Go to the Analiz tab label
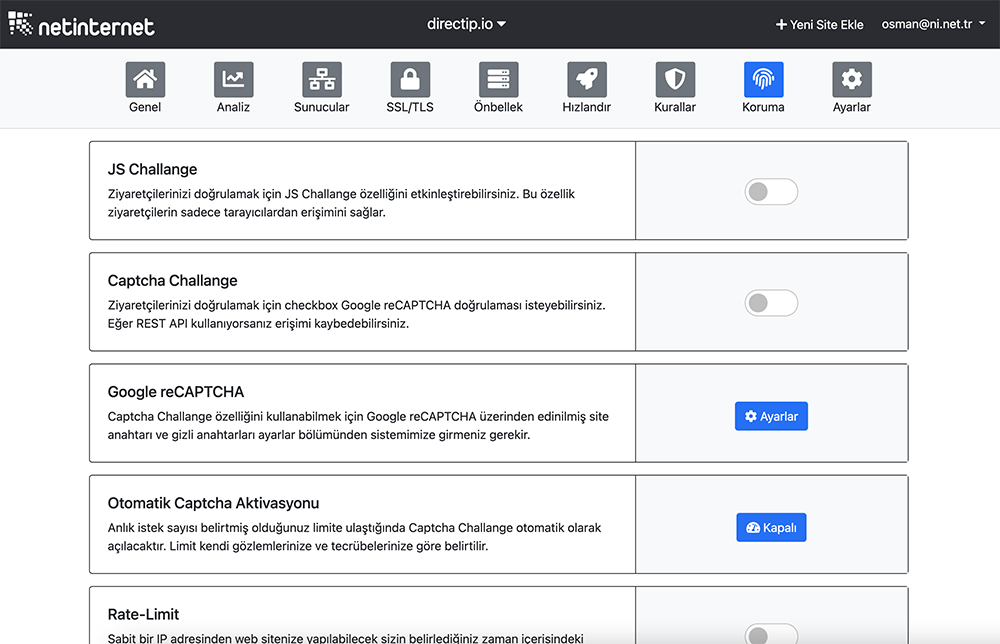The height and width of the screenshot is (644, 1000). pos(233,107)
